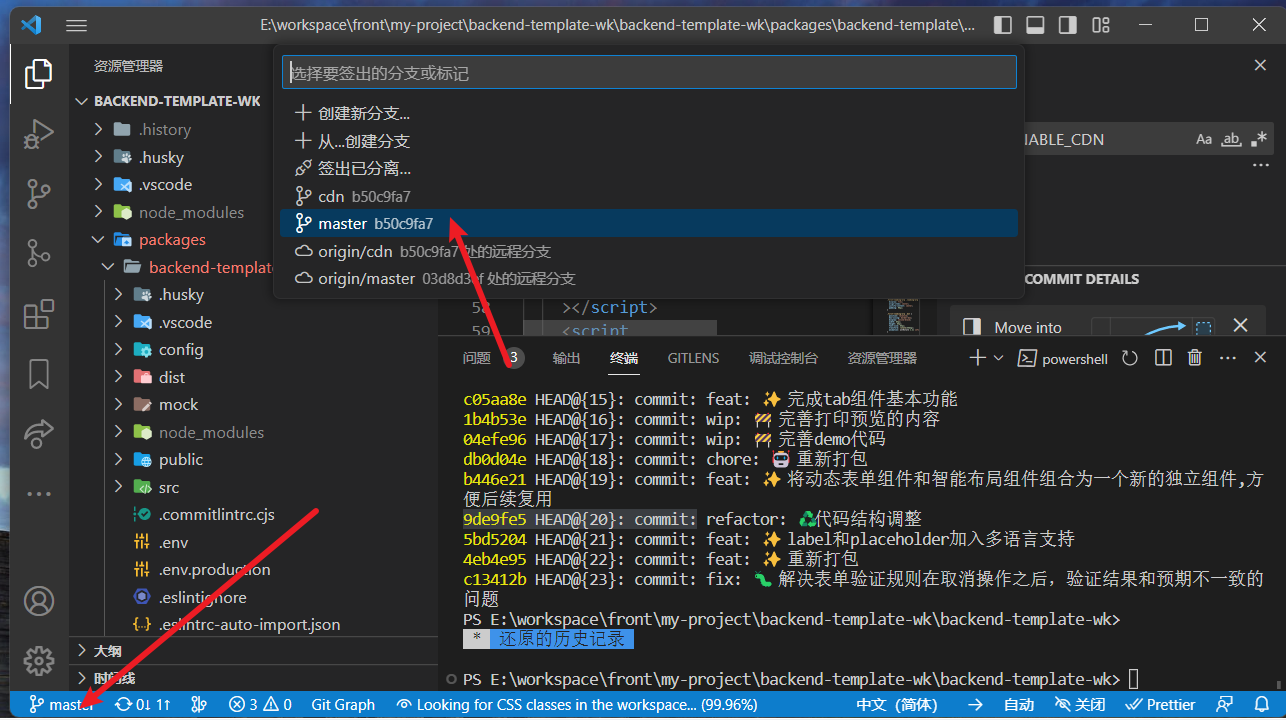Open the Accounts icon in activity bar
This screenshot has height=720, width=1286.
click(x=38, y=601)
